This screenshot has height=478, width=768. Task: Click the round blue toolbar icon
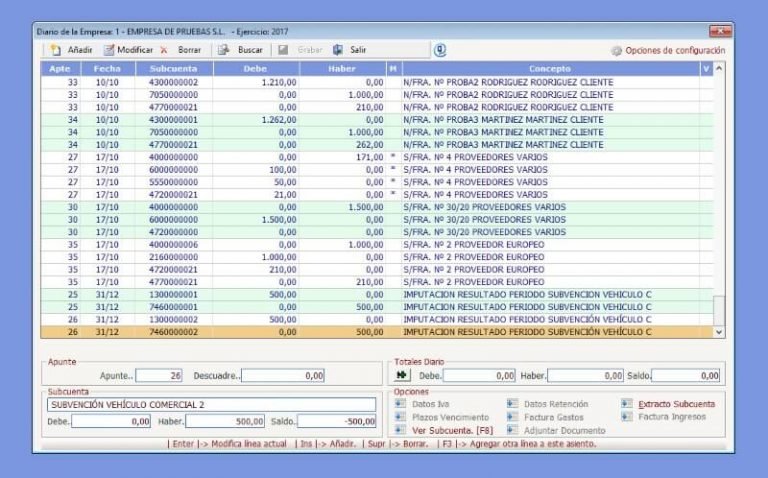pyautogui.click(x=440, y=49)
